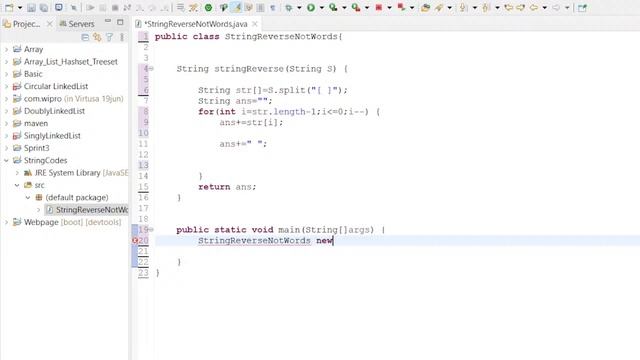Select the maven project
640x360 pixels.
point(30,123)
